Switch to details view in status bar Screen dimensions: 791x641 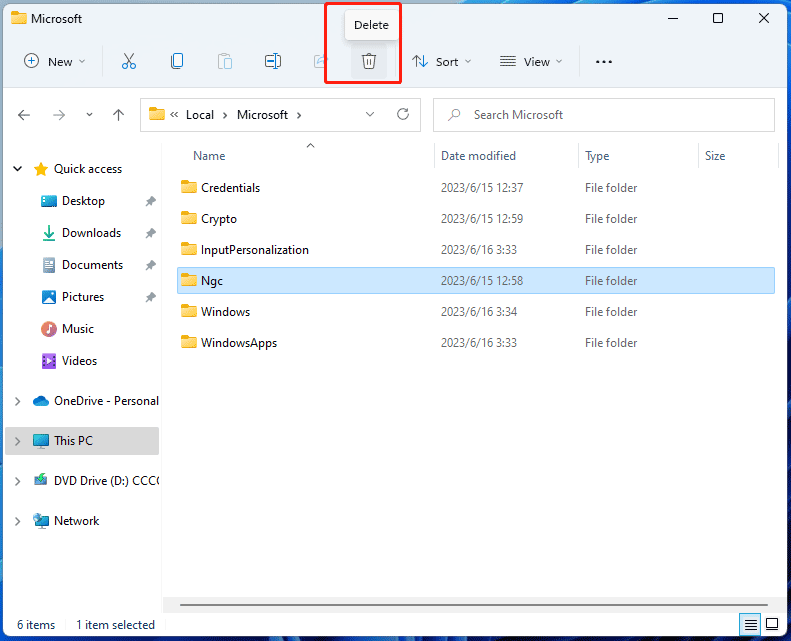(750, 624)
